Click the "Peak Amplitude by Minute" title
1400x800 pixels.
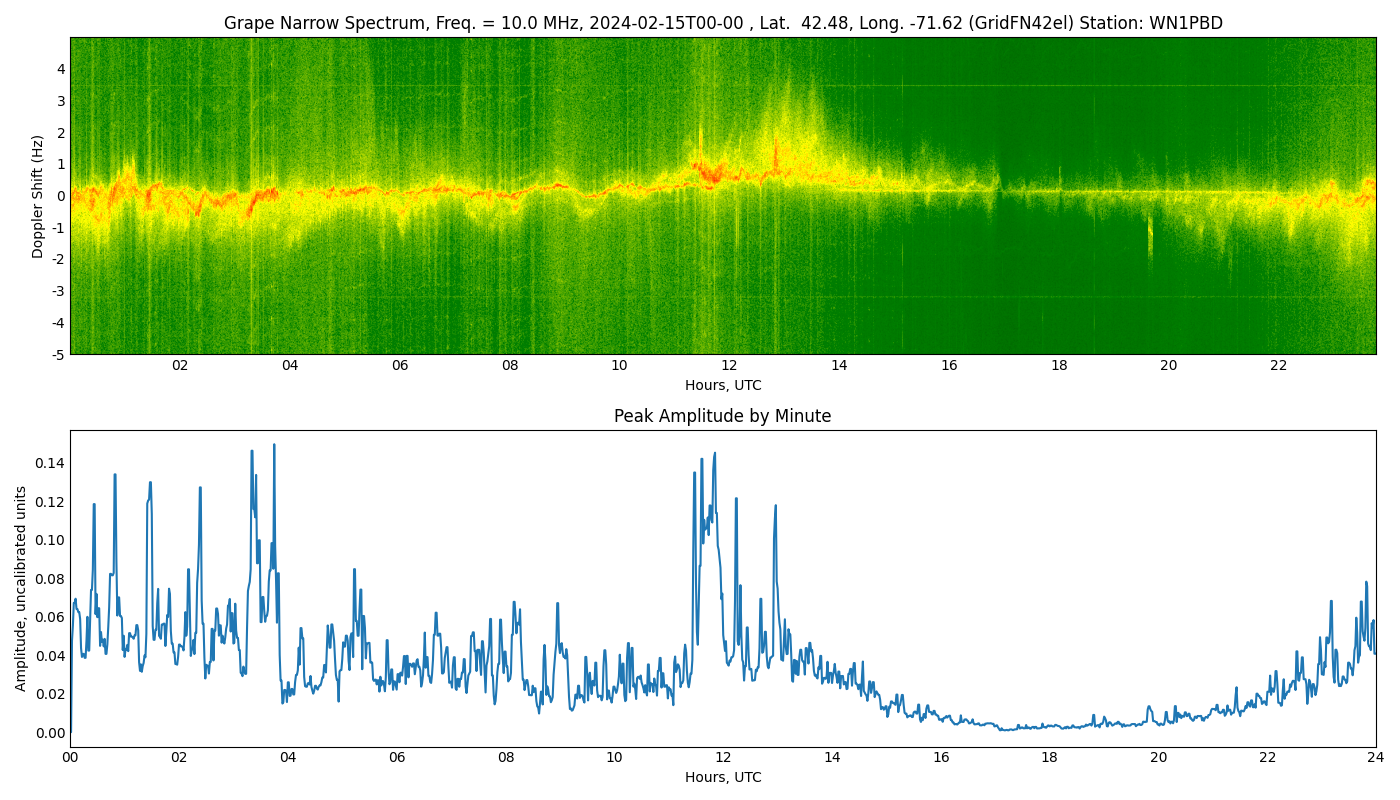(722, 416)
